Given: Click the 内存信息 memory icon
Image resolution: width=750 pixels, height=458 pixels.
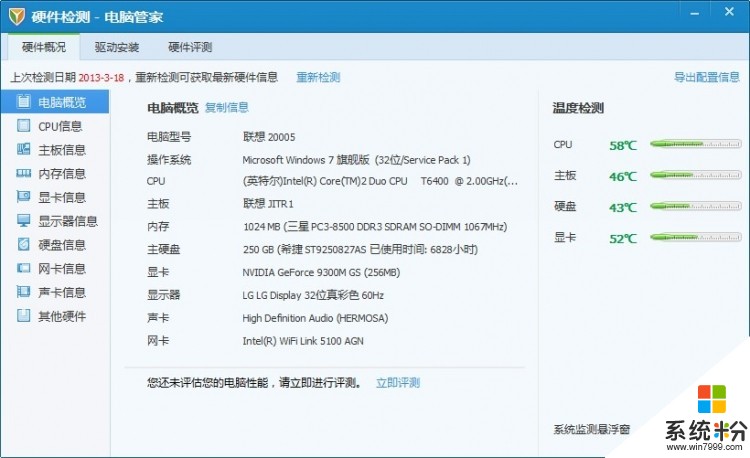Looking at the screenshot, I should (24, 173).
